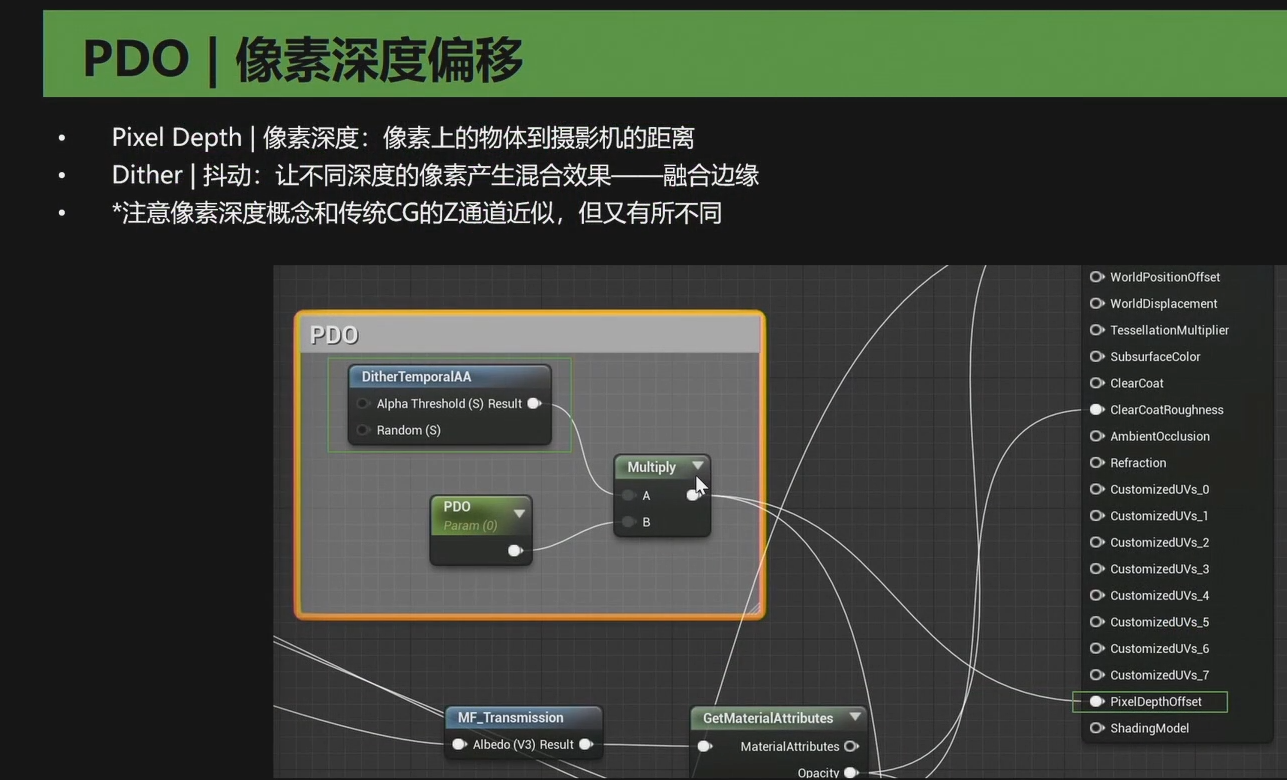This screenshot has height=780, width=1287.
Task: Select the CustomizedUVs_1 pin
Action: pyautogui.click(x=1097, y=516)
